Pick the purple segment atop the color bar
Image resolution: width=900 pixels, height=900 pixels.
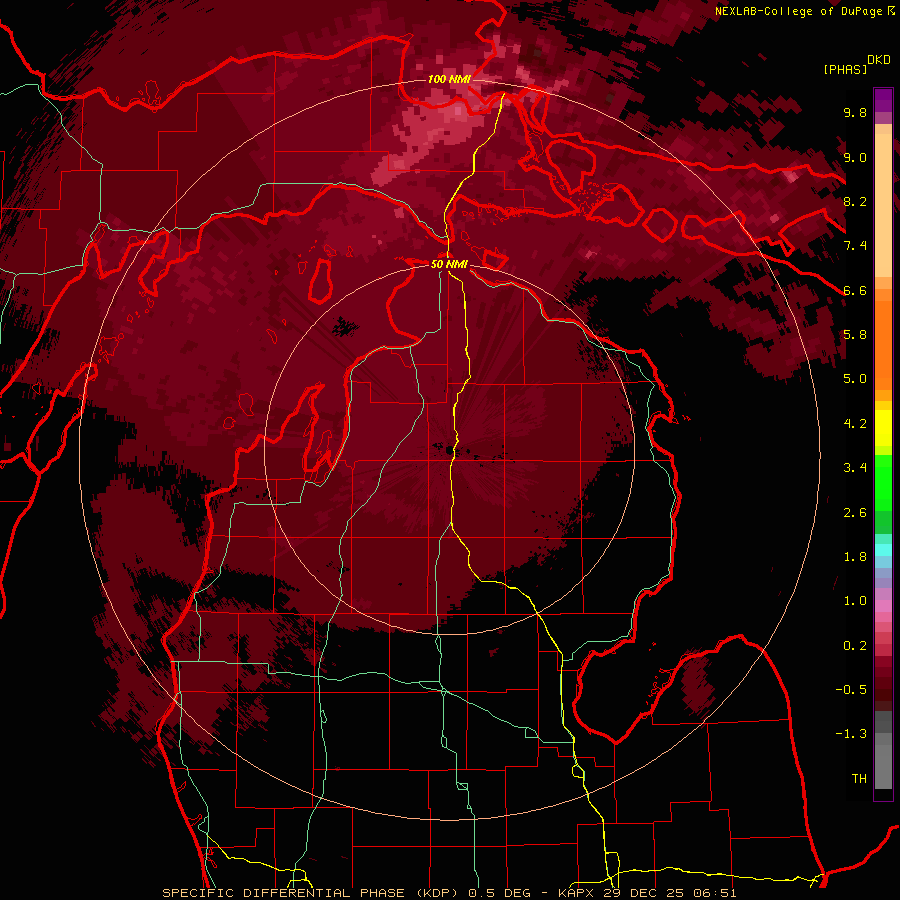pyautogui.click(x=883, y=101)
